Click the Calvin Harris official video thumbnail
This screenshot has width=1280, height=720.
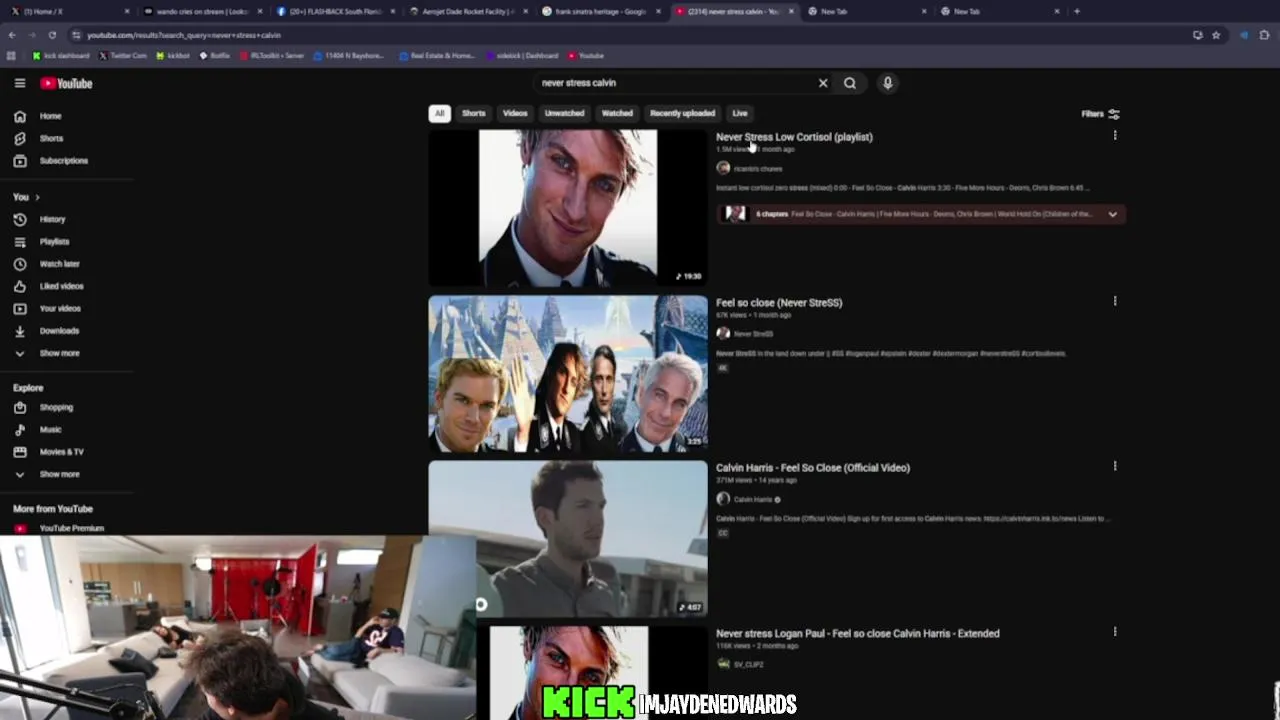568,539
